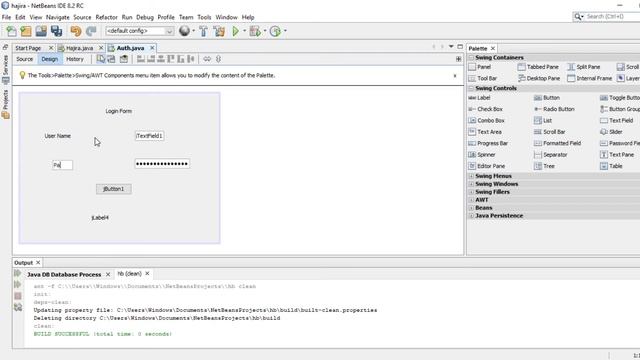Open the default config dropdown

click(140, 31)
